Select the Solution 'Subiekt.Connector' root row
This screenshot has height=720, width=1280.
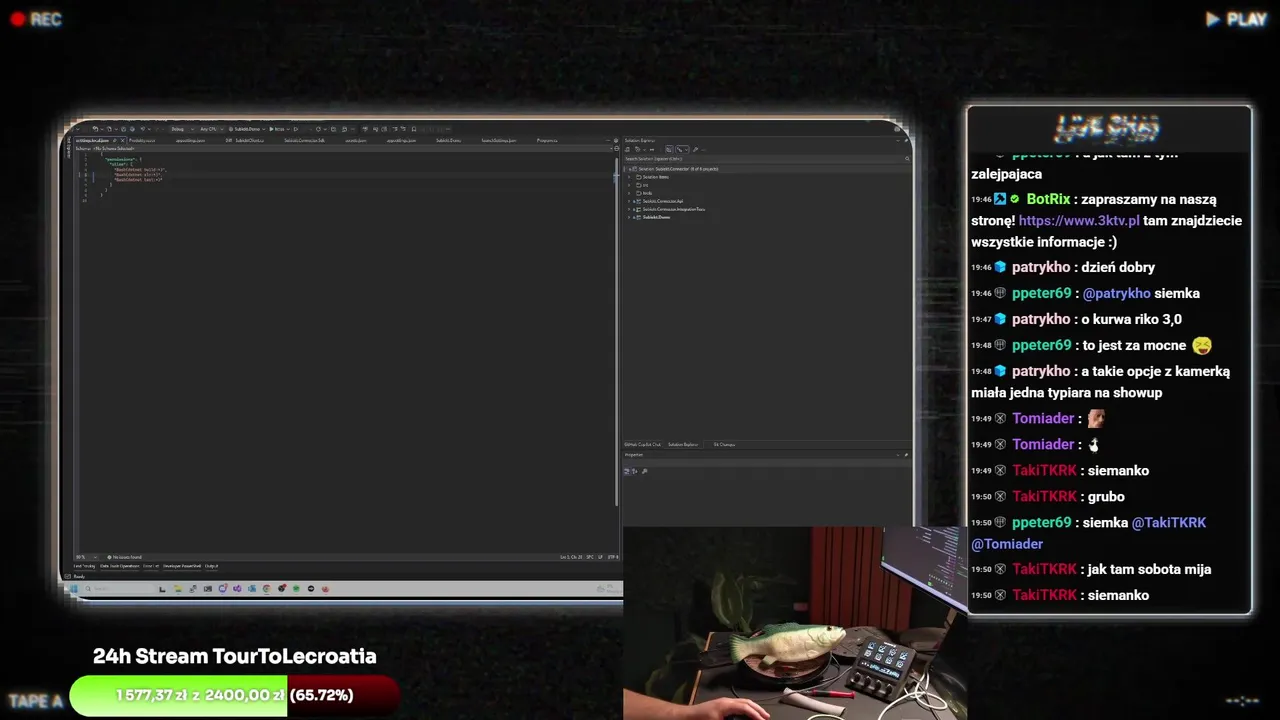[x=766, y=169]
